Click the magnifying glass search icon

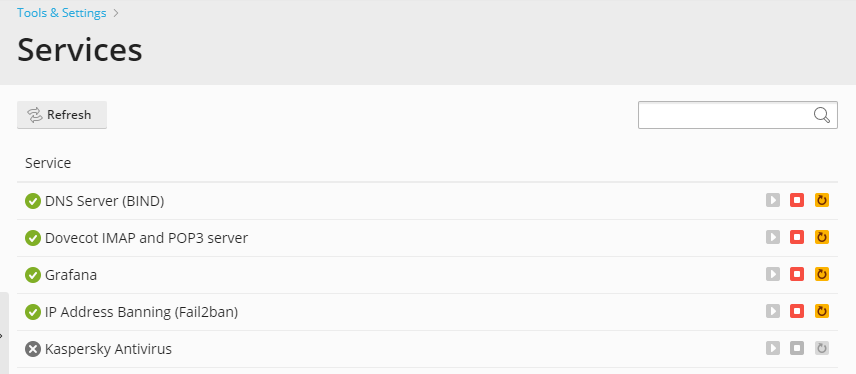click(822, 115)
